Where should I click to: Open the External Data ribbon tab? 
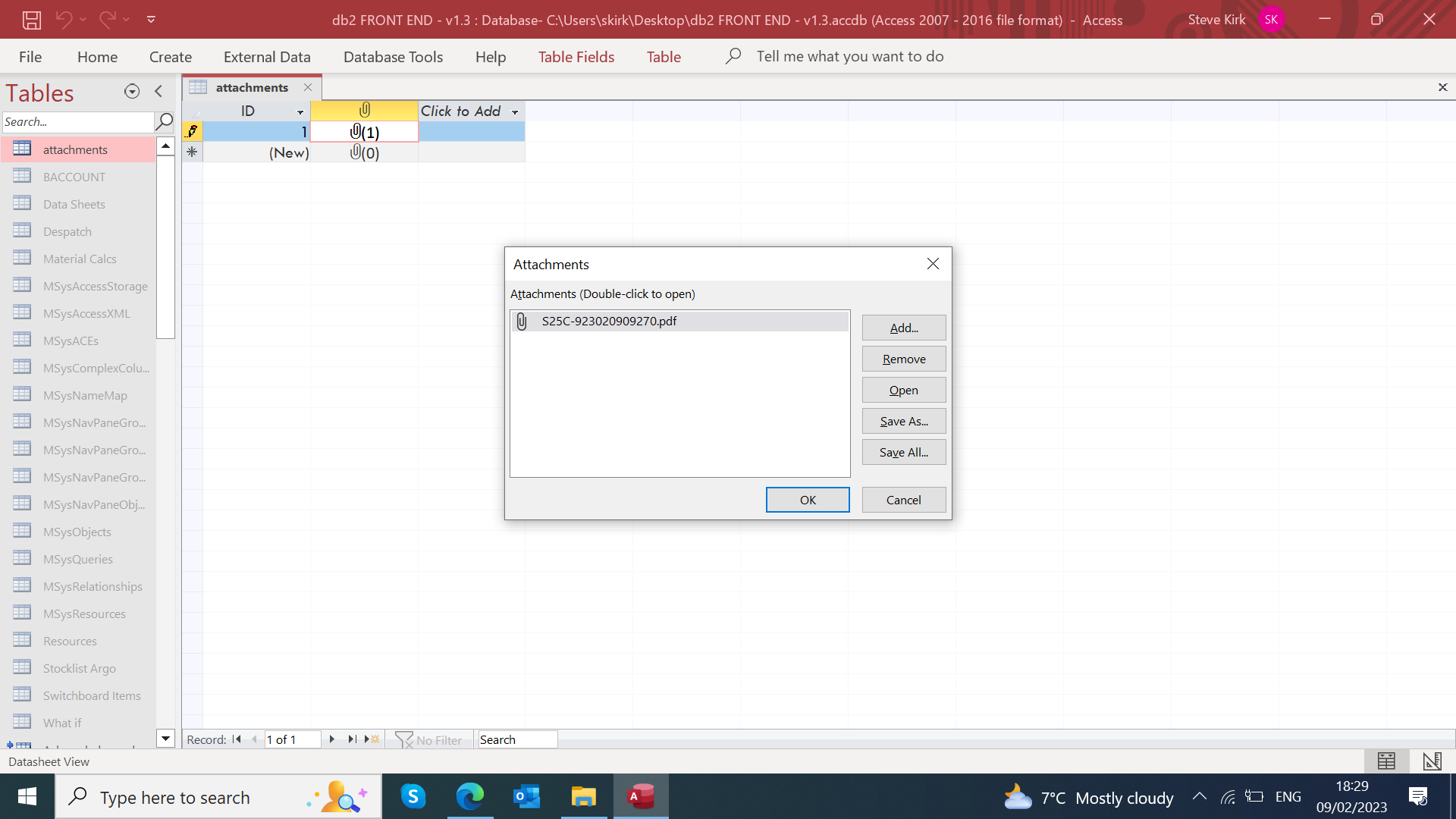[x=267, y=57]
